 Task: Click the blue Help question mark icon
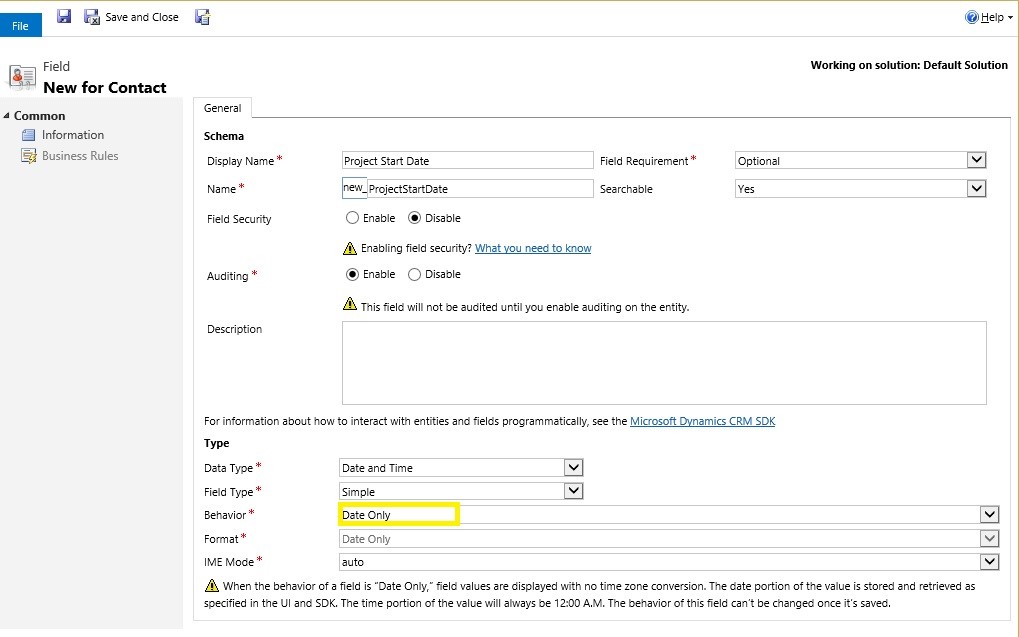point(972,18)
